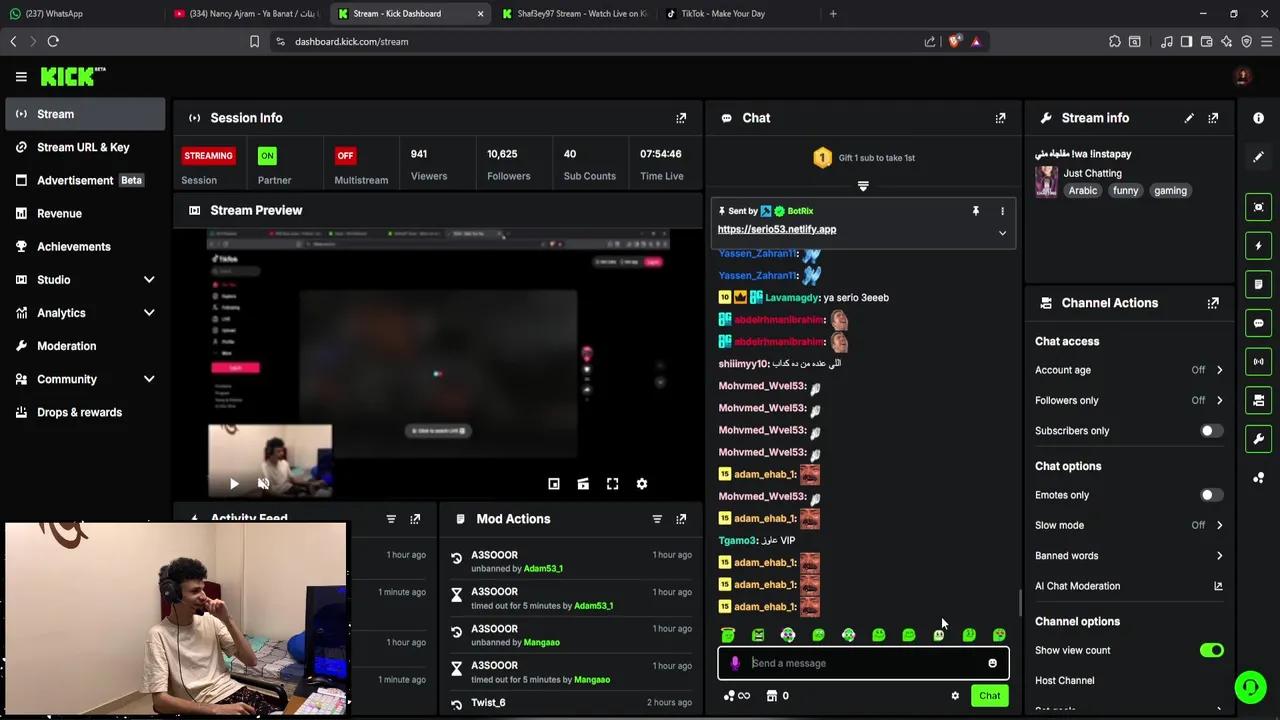The image size is (1280, 720).
Task: Click the gaming stream tag
Action: (1170, 191)
